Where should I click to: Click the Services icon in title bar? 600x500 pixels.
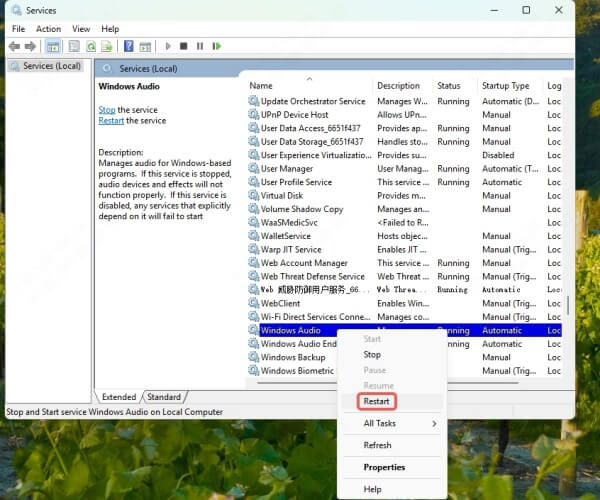[16, 10]
